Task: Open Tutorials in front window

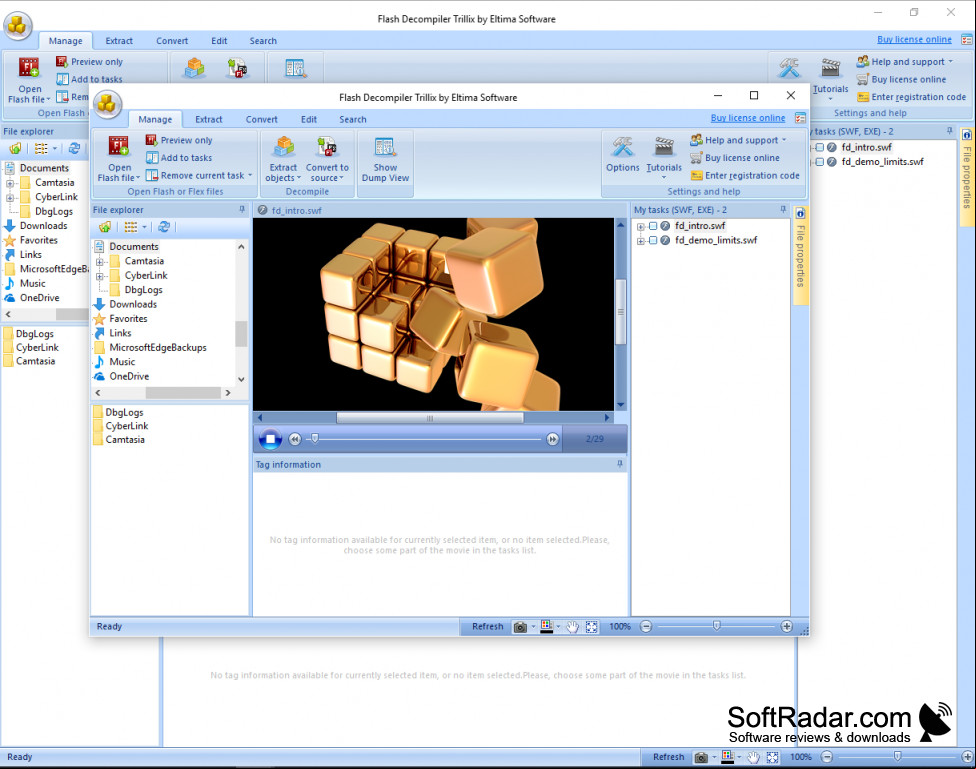Action: 664,157
